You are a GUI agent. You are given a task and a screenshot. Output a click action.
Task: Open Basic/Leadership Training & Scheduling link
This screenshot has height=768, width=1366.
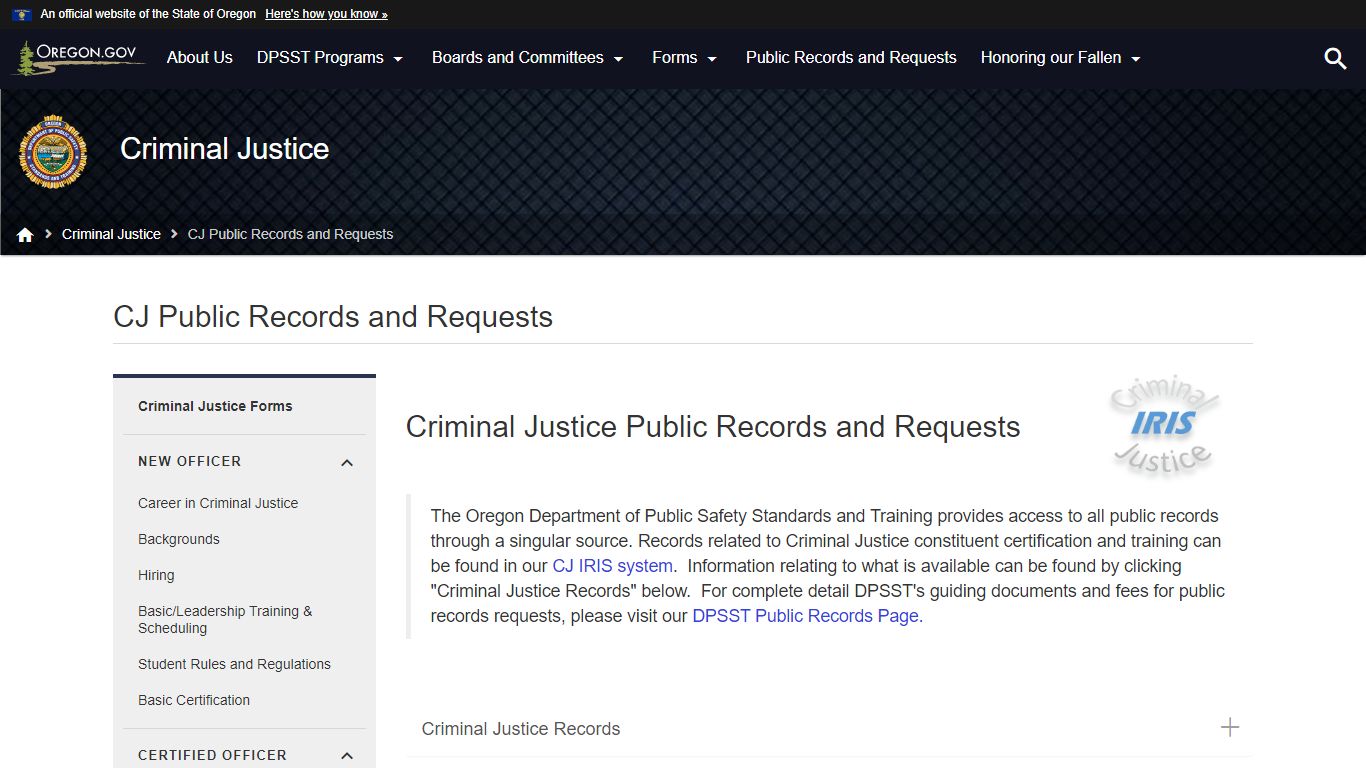pos(225,620)
